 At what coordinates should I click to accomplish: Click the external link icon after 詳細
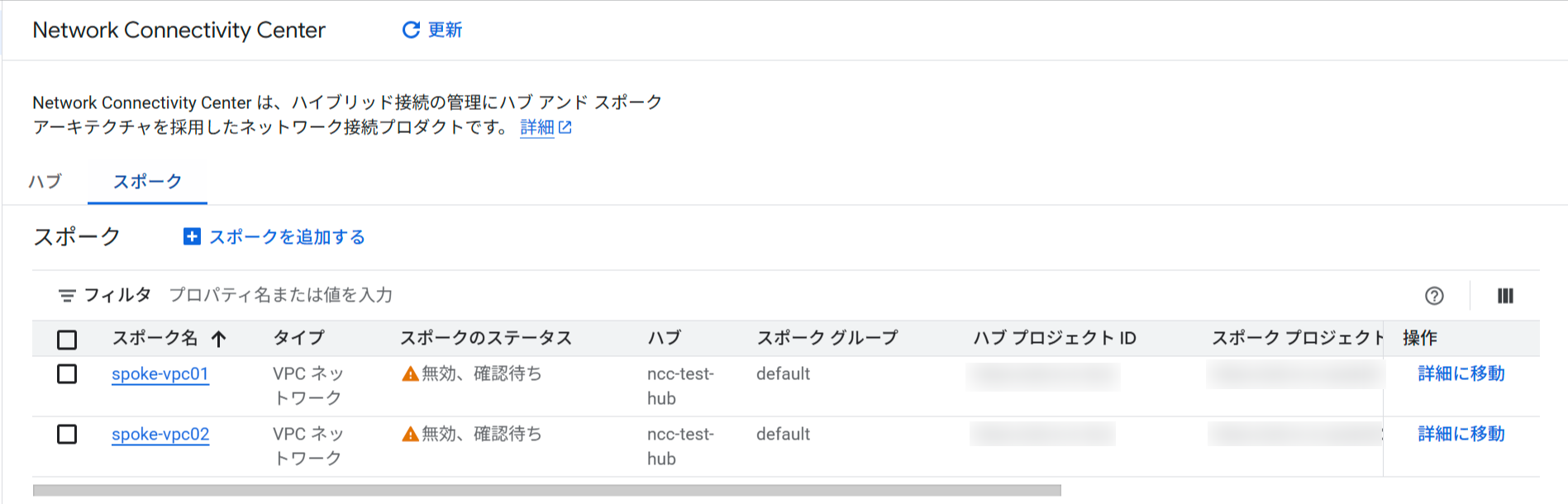(x=565, y=127)
